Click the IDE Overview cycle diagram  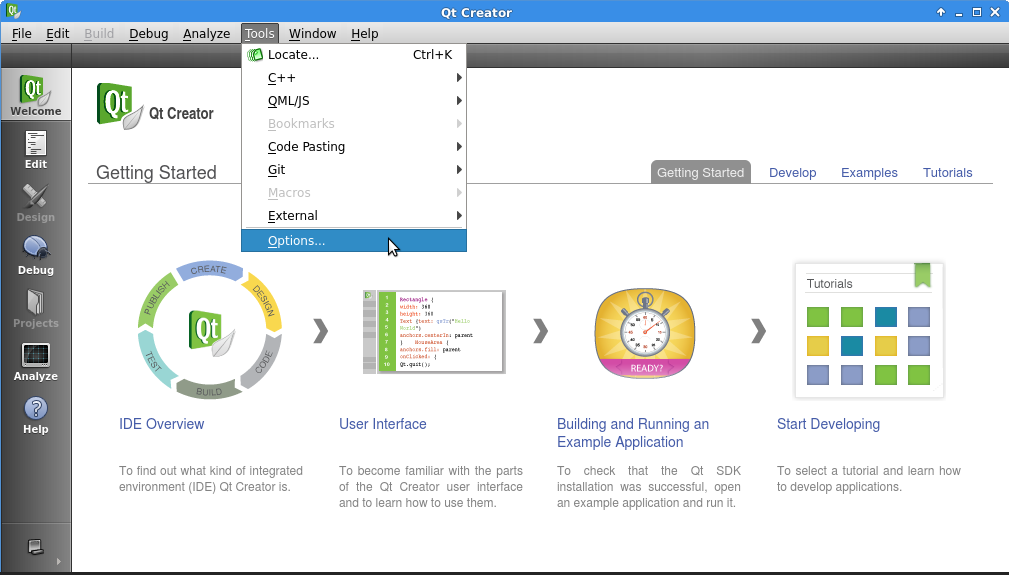(210, 329)
